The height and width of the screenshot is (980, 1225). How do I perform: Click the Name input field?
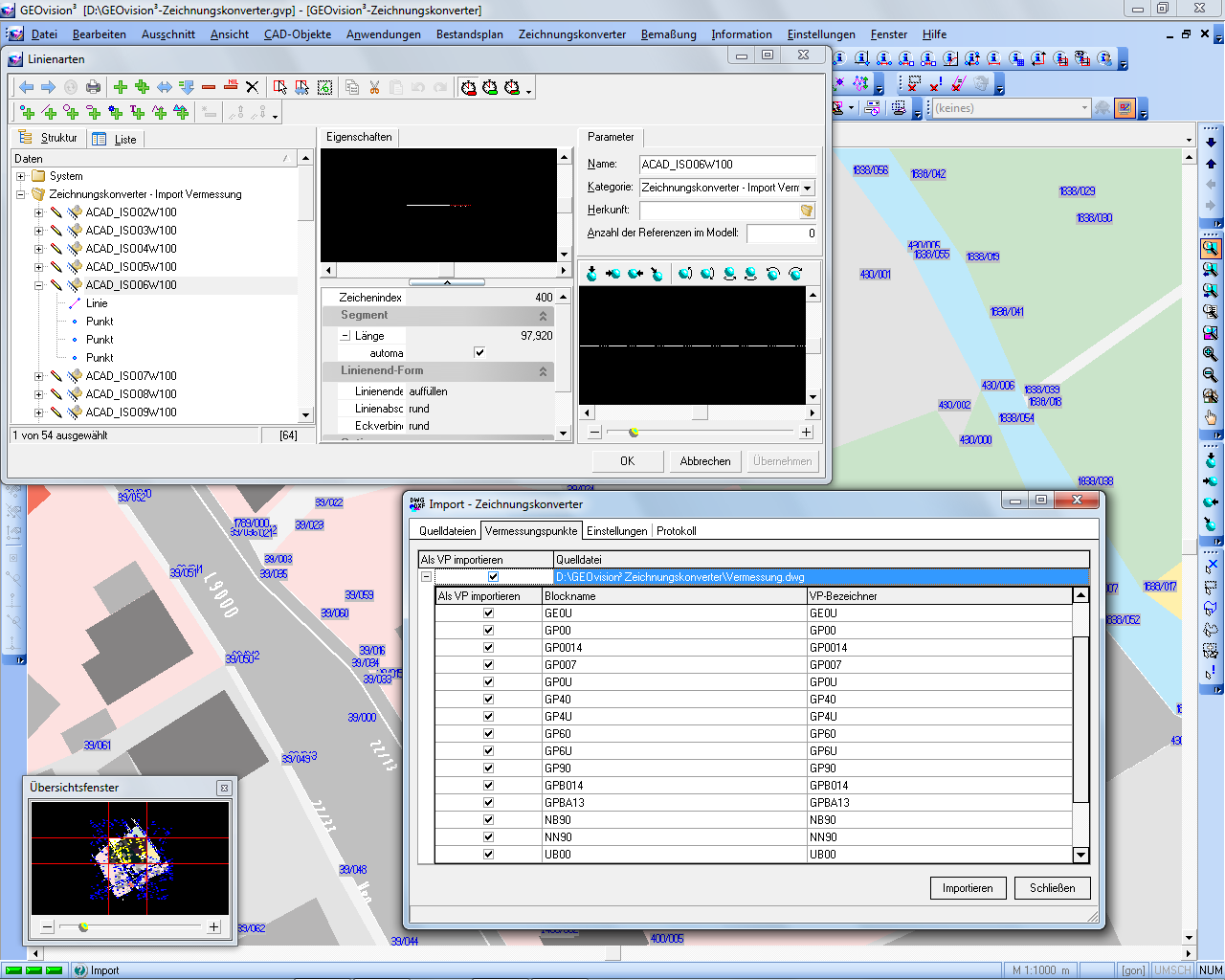727,165
